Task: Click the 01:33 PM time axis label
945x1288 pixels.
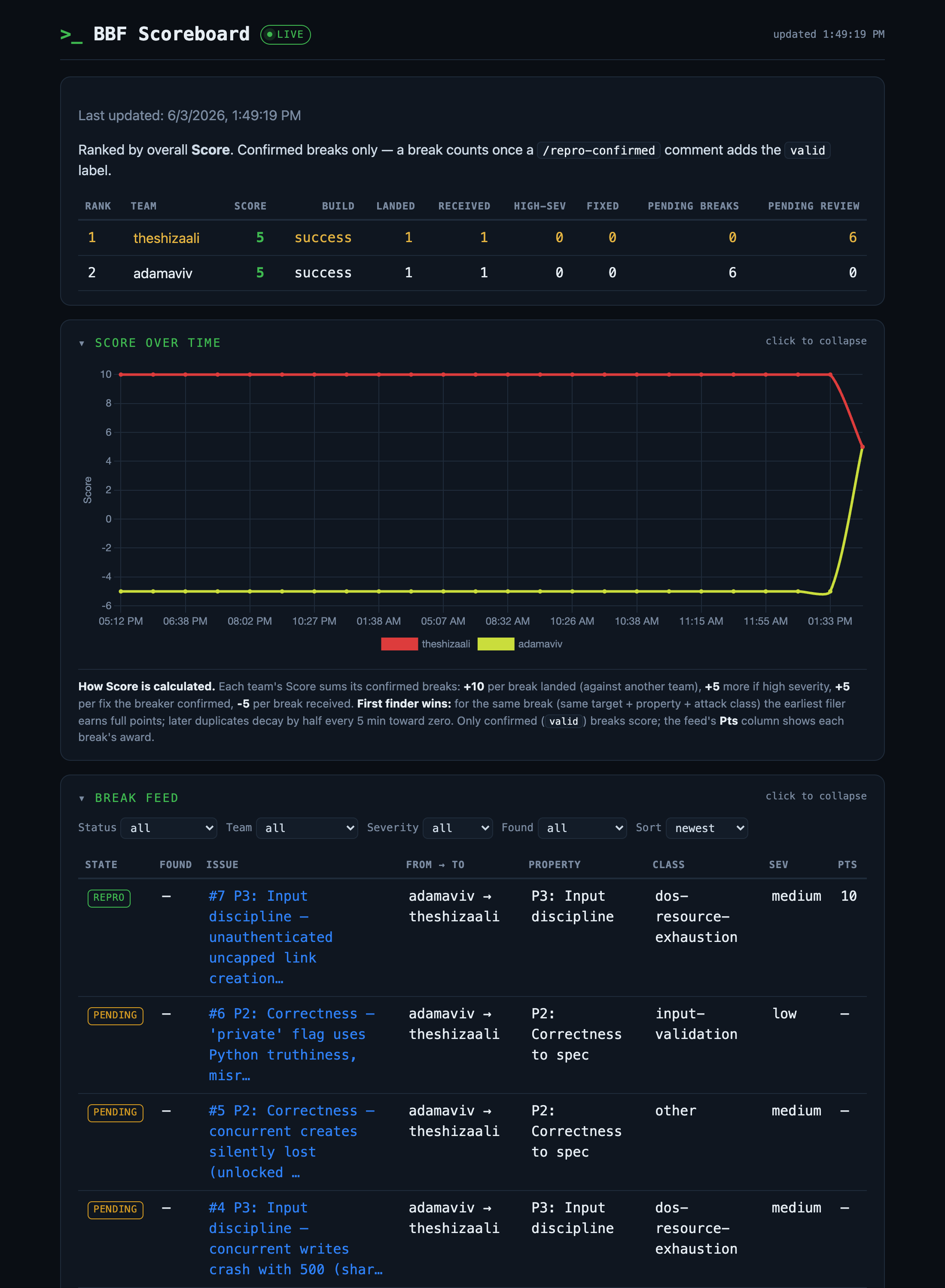Action: click(829, 621)
